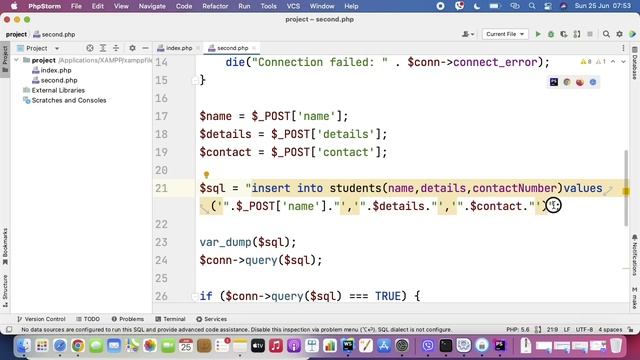Open Apple menu
The width and height of the screenshot is (640, 360).
(14, 6)
